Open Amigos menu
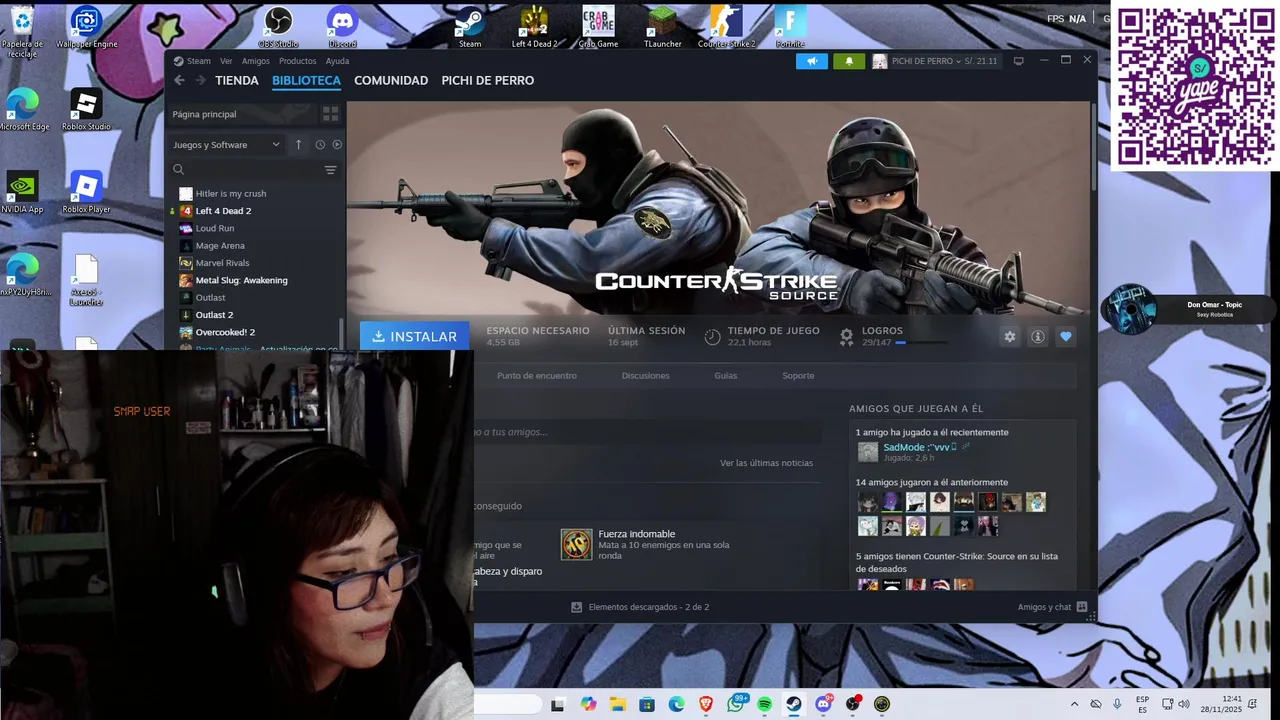Screen dimensions: 1280x720 coord(256,61)
